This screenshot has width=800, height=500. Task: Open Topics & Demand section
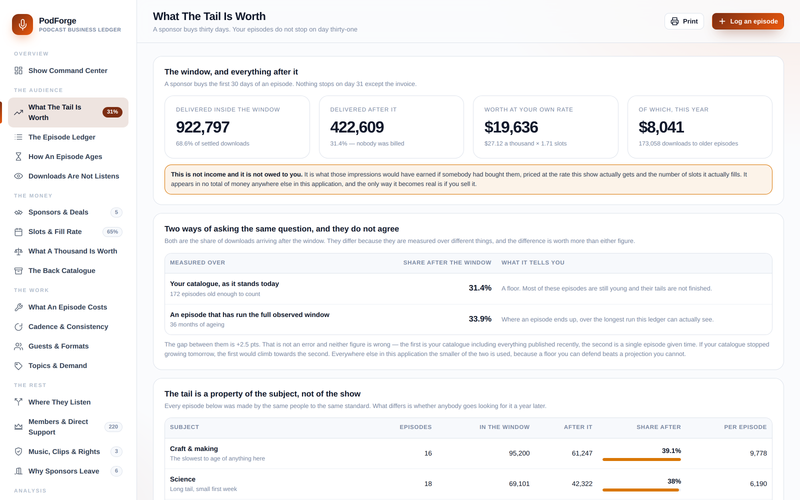click(68, 366)
